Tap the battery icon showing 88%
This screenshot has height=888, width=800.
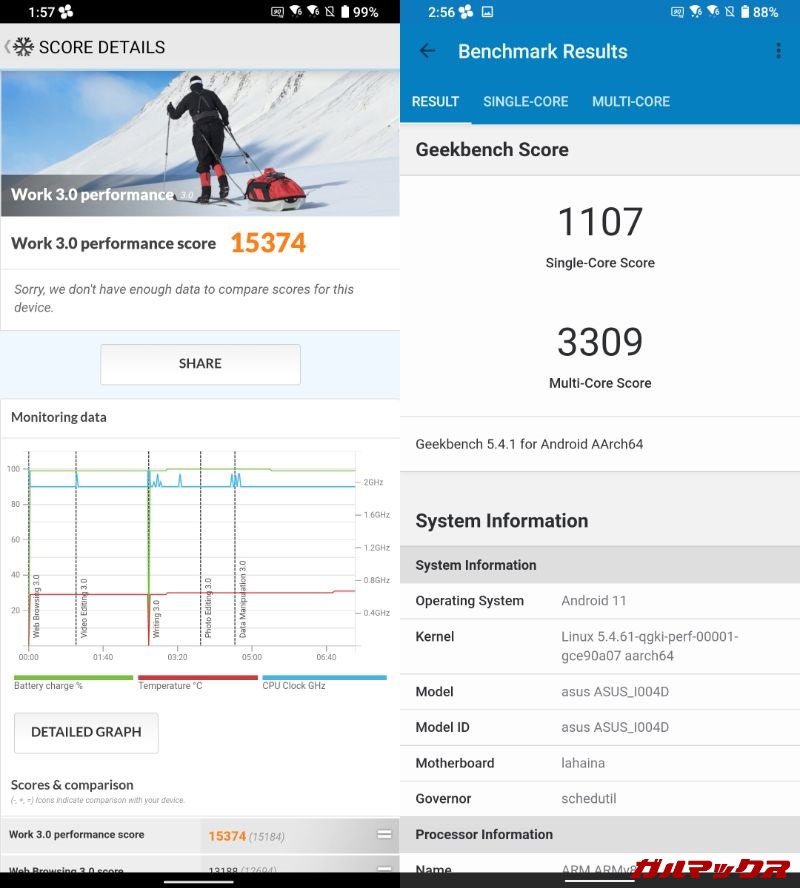tap(745, 12)
